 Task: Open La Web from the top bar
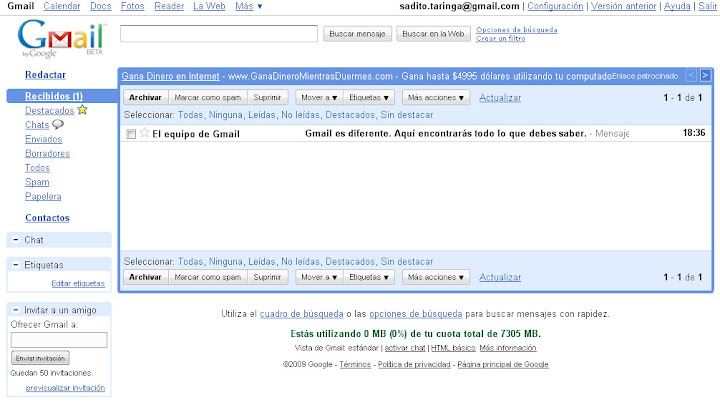pyautogui.click(x=209, y=6)
